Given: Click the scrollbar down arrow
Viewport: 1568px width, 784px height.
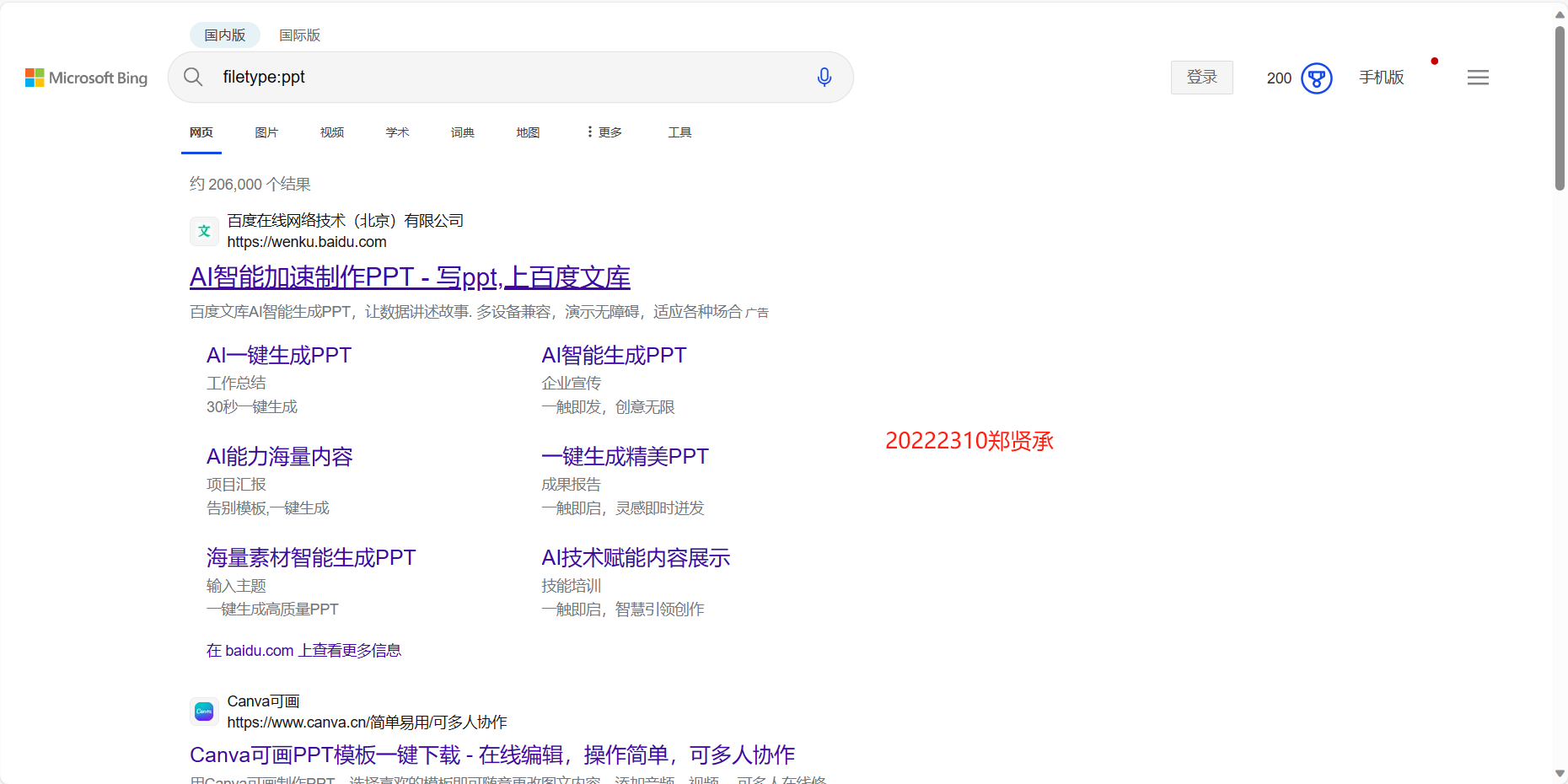Looking at the screenshot, I should click(x=1560, y=773).
